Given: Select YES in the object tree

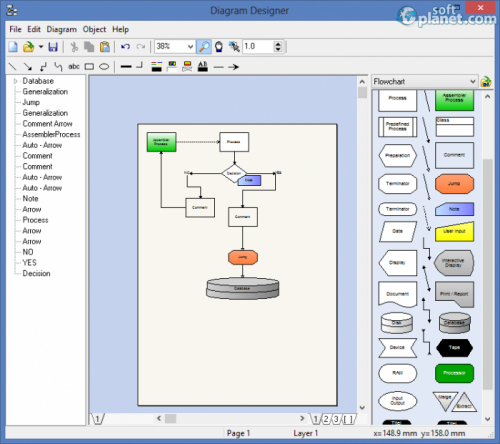Looking at the screenshot, I should tap(29, 263).
